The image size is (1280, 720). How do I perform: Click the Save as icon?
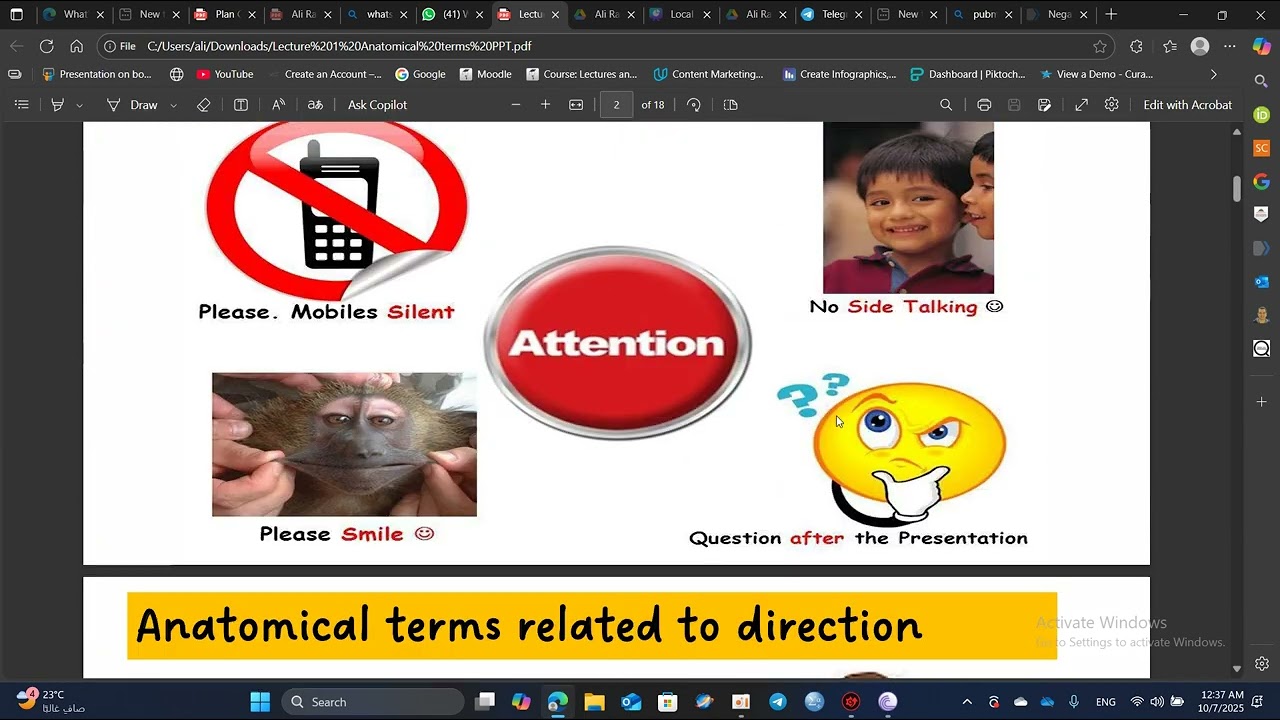(x=1045, y=105)
